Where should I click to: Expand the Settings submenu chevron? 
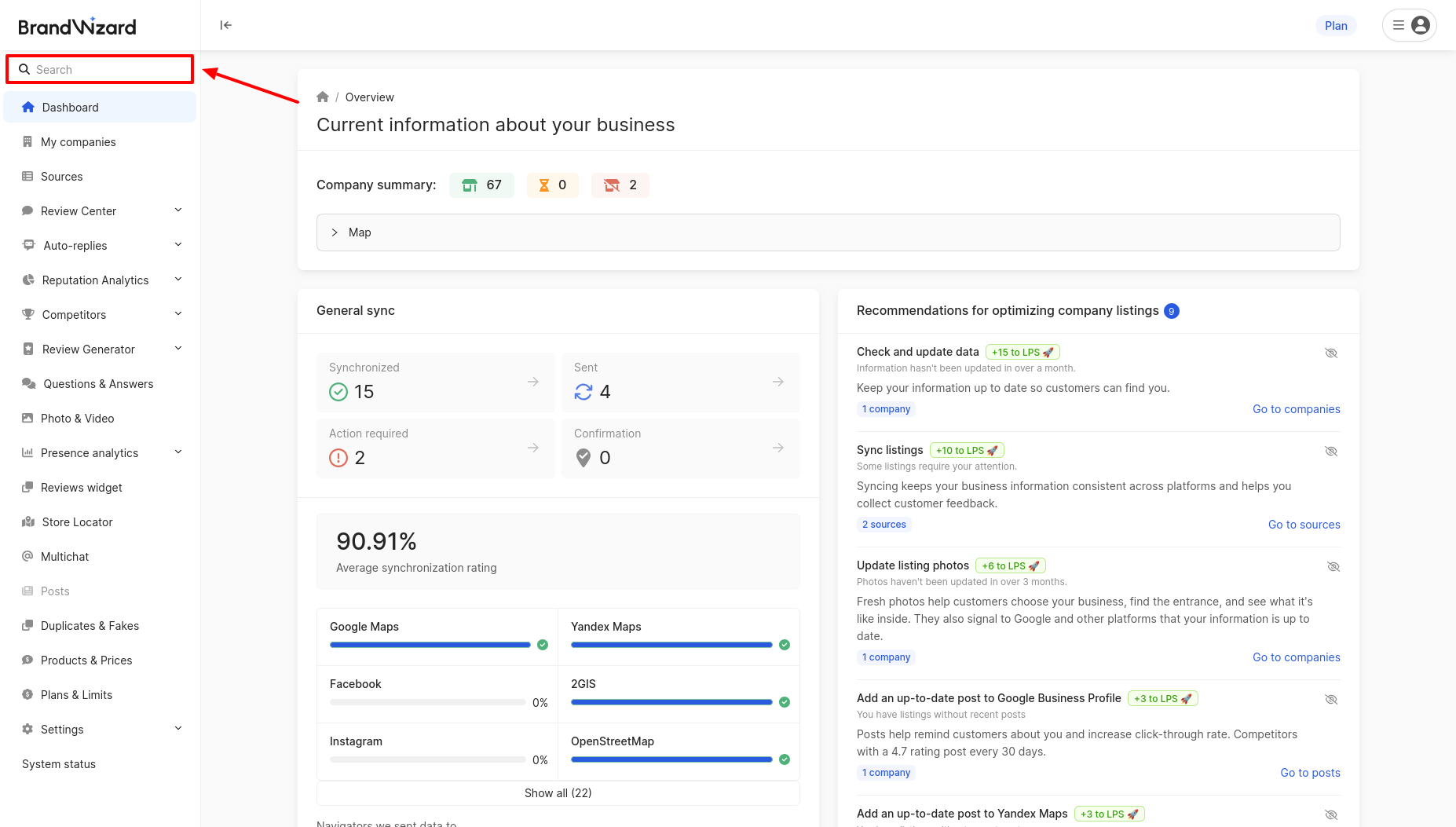coord(178,729)
